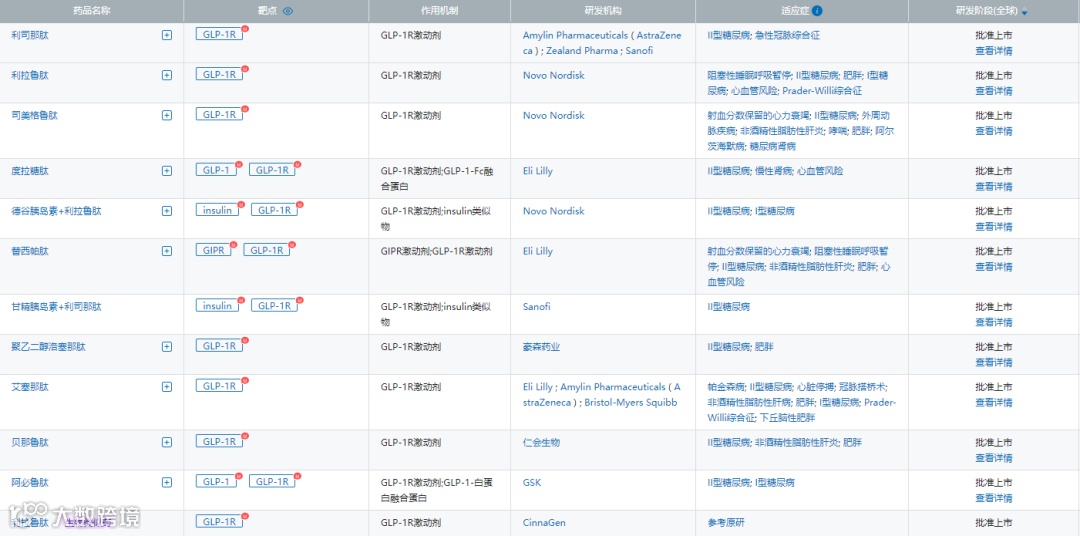The height and width of the screenshot is (536, 1080).
Task: Click 查看详情 in the 艾塞那肽 row
Action: (x=994, y=402)
